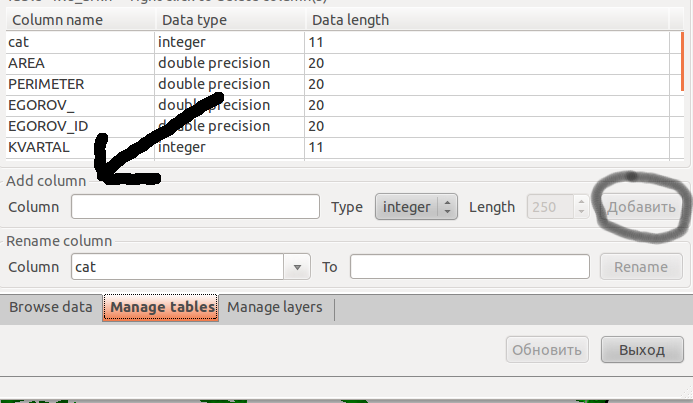This screenshot has height=403, width=693.
Task: Click the Выход button
Action: click(x=641, y=350)
